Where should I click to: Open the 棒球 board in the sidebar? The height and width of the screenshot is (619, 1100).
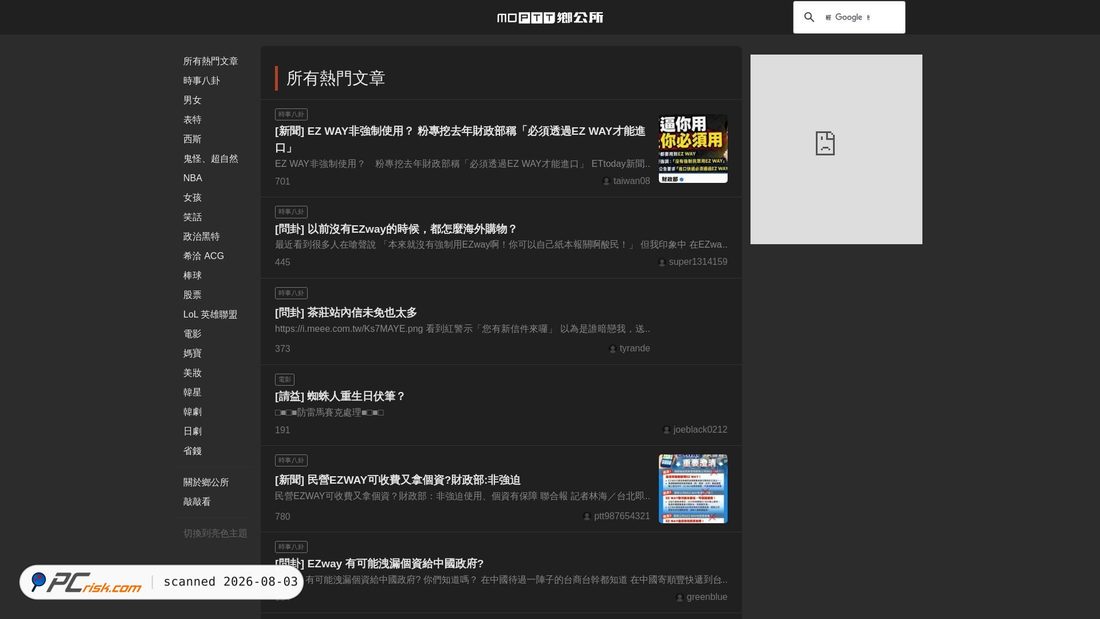coord(192,276)
